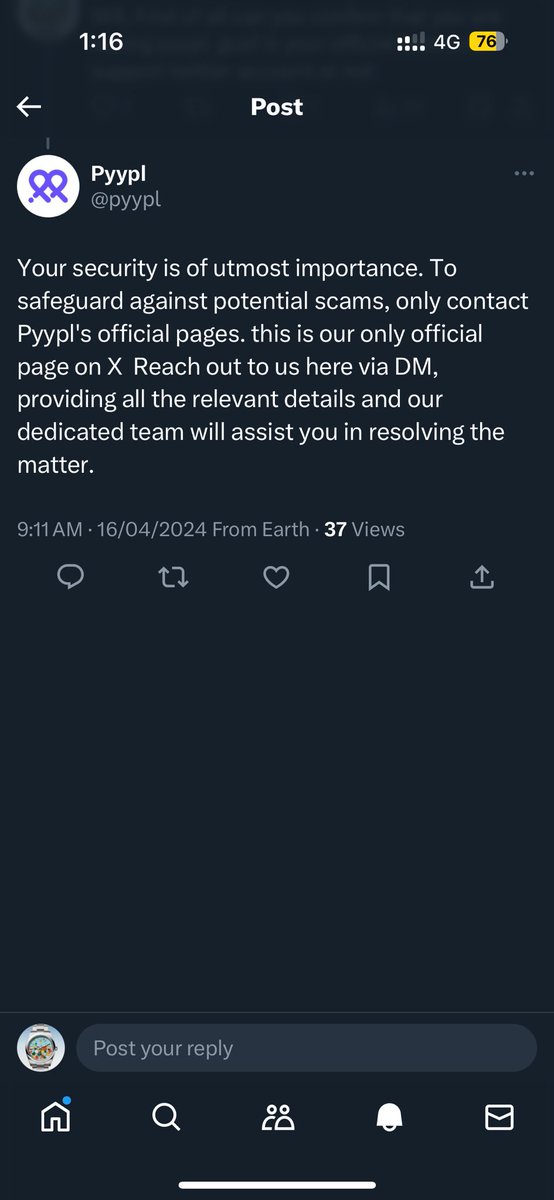Tap the back arrow icon

tap(28, 107)
